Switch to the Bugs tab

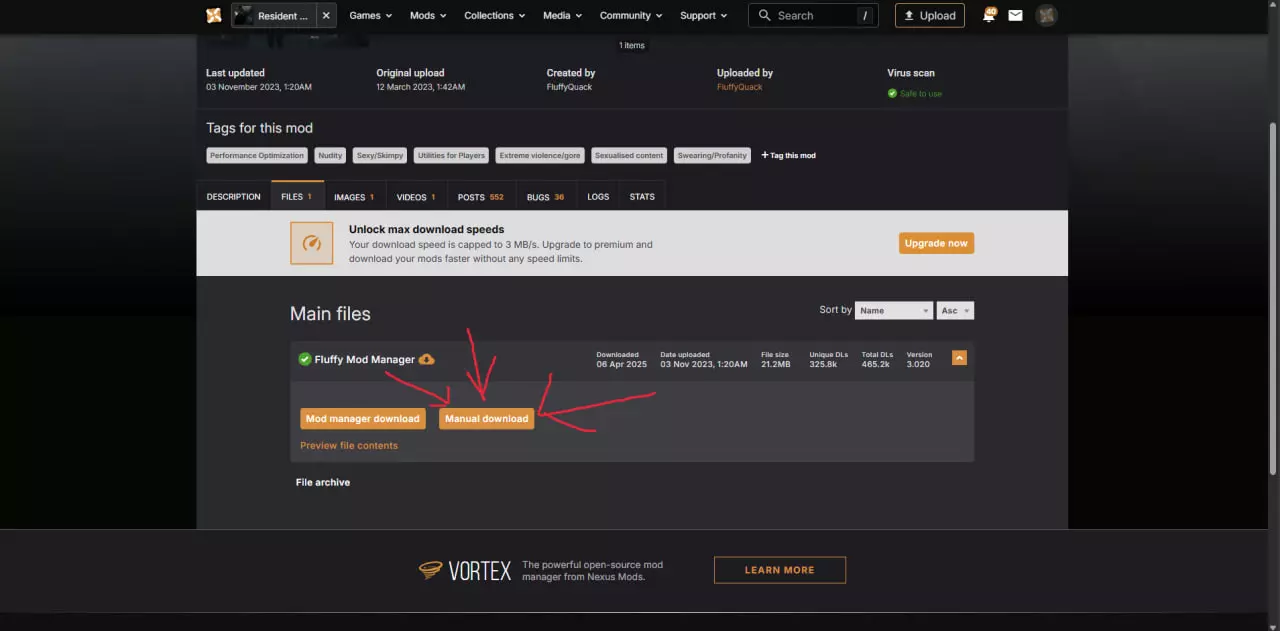tap(546, 197)
